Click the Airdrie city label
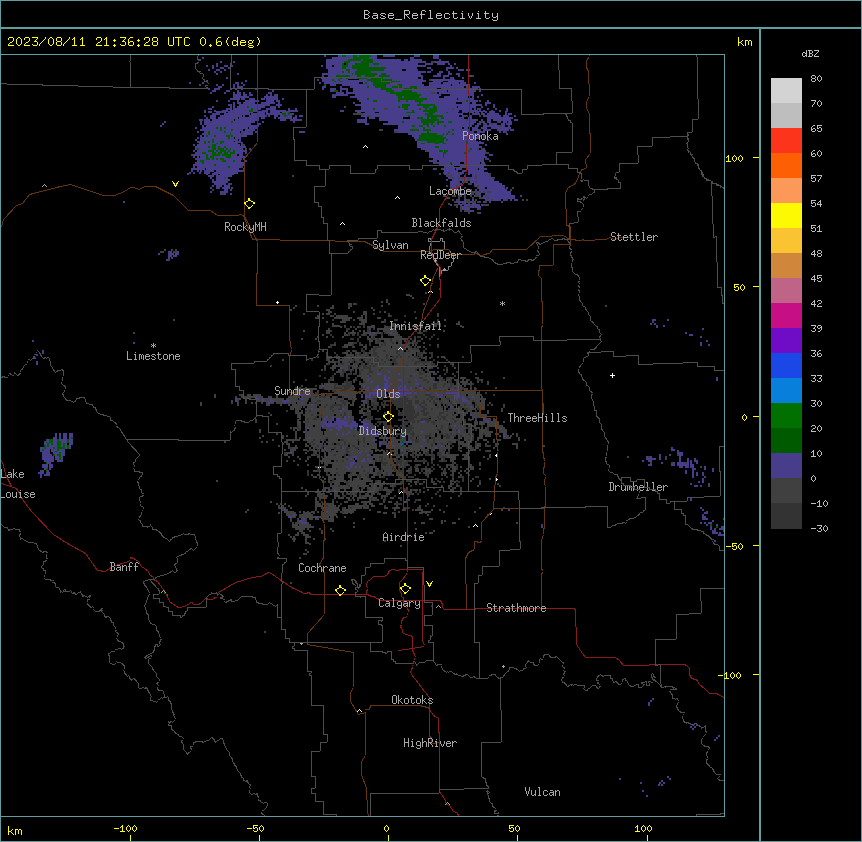The image size is (862, 842). click(x=403, y=537)
